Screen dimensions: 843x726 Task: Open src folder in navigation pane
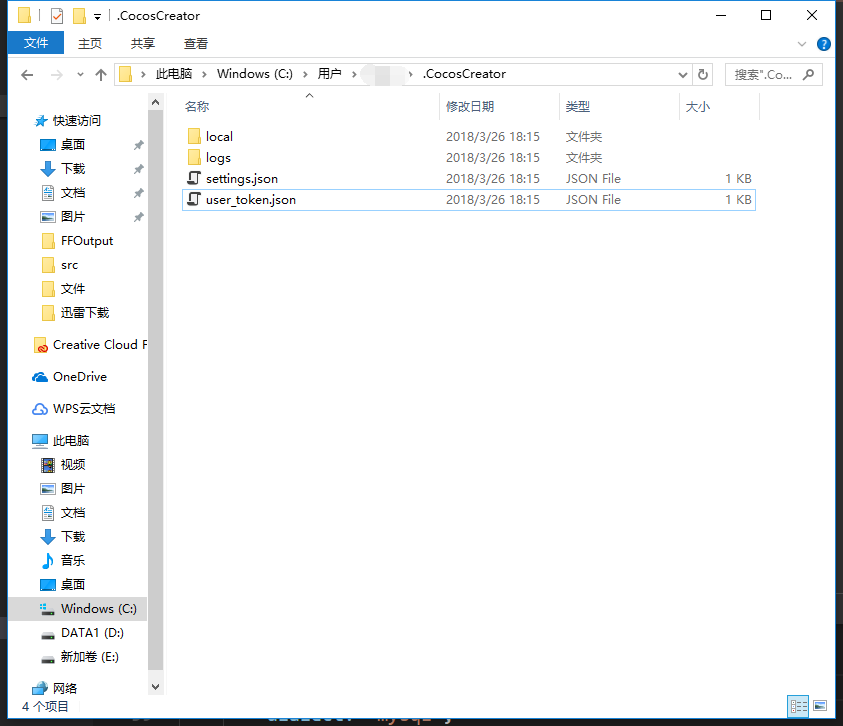click(69, 265)
